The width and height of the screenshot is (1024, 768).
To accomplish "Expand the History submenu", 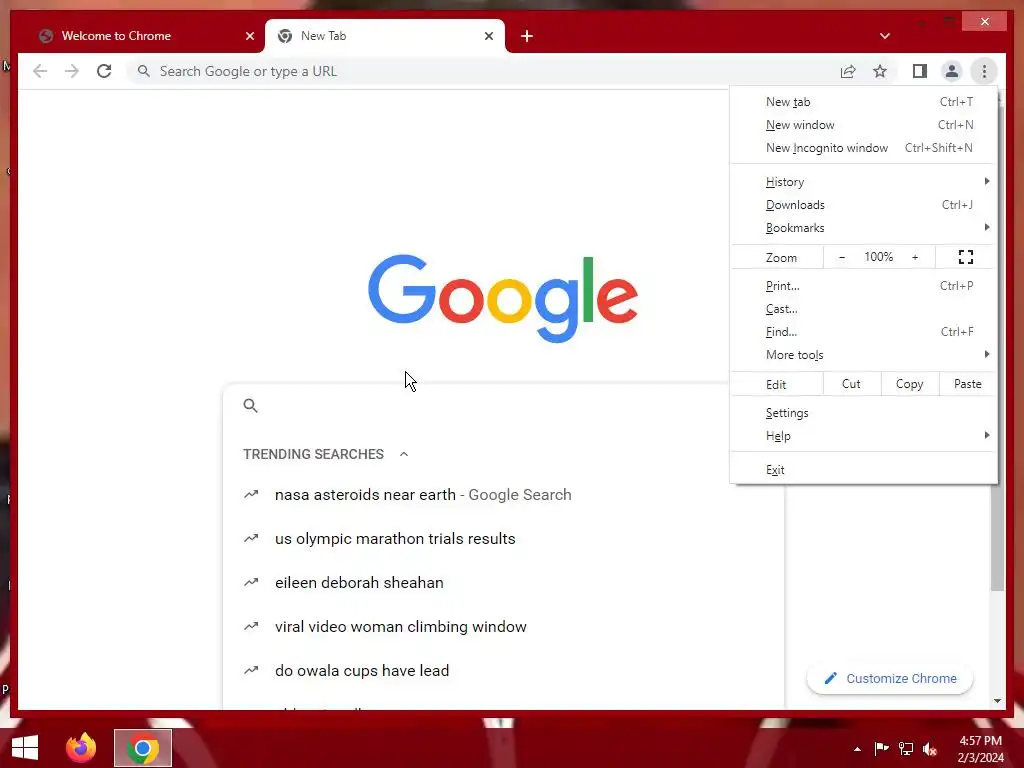I will click(x=863, y=182).
